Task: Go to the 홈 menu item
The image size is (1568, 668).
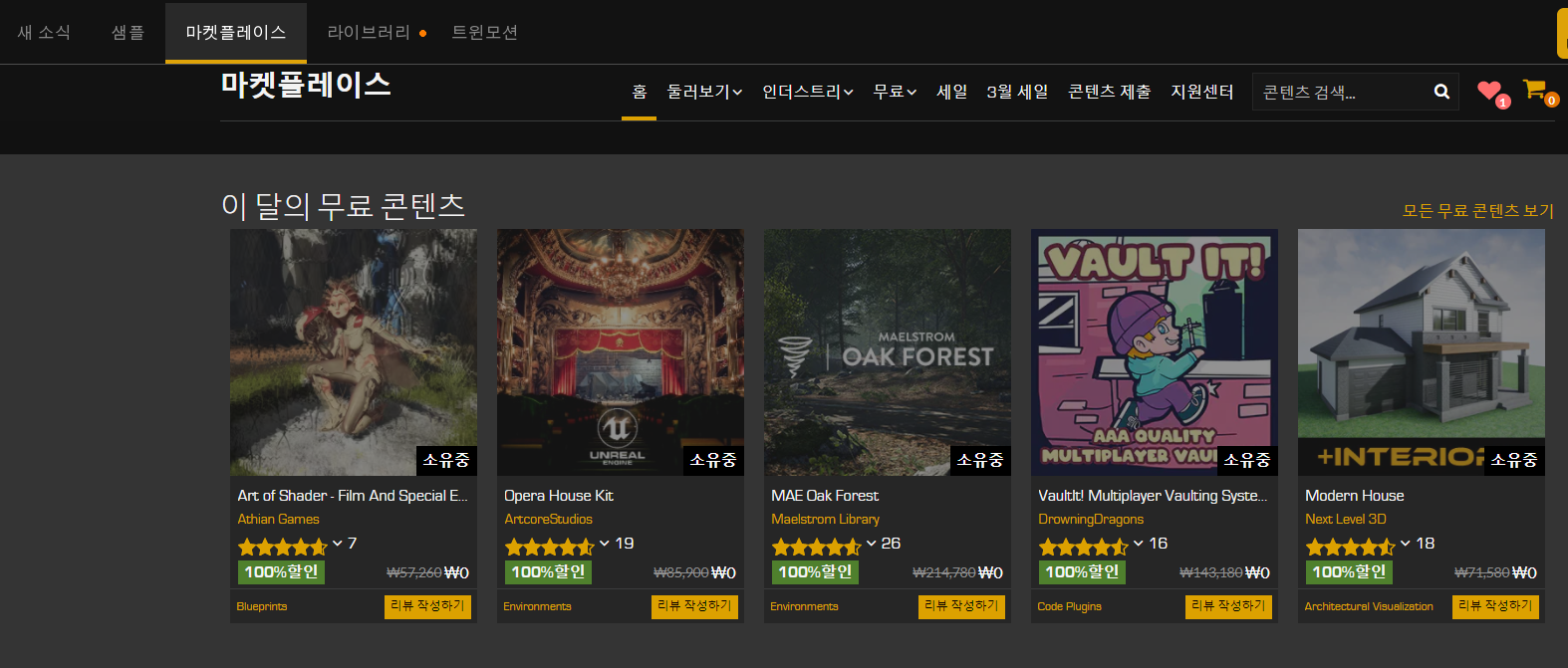Action: tap(640, 92)
